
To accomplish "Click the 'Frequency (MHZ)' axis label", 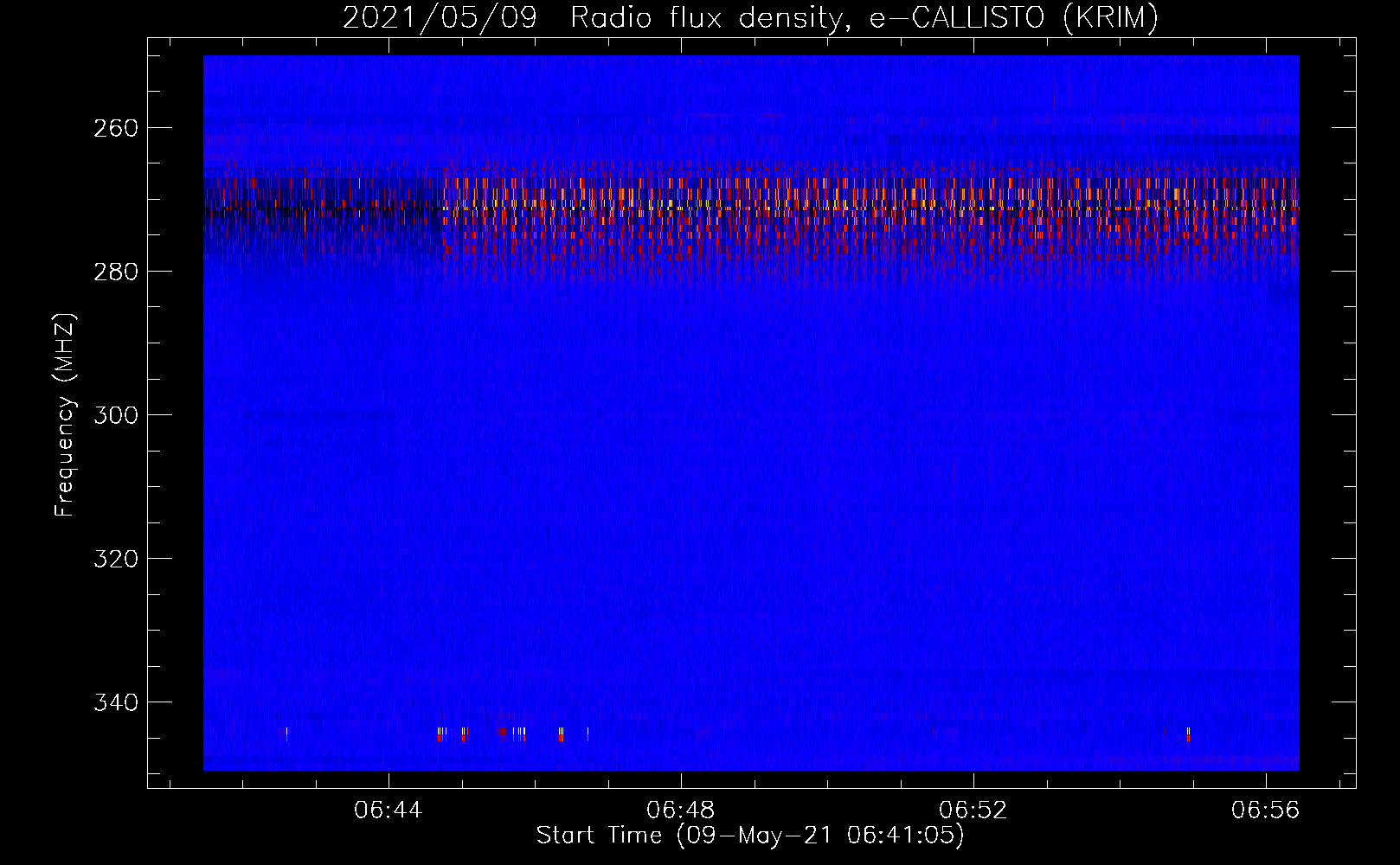I will click(x=65, y=415).
